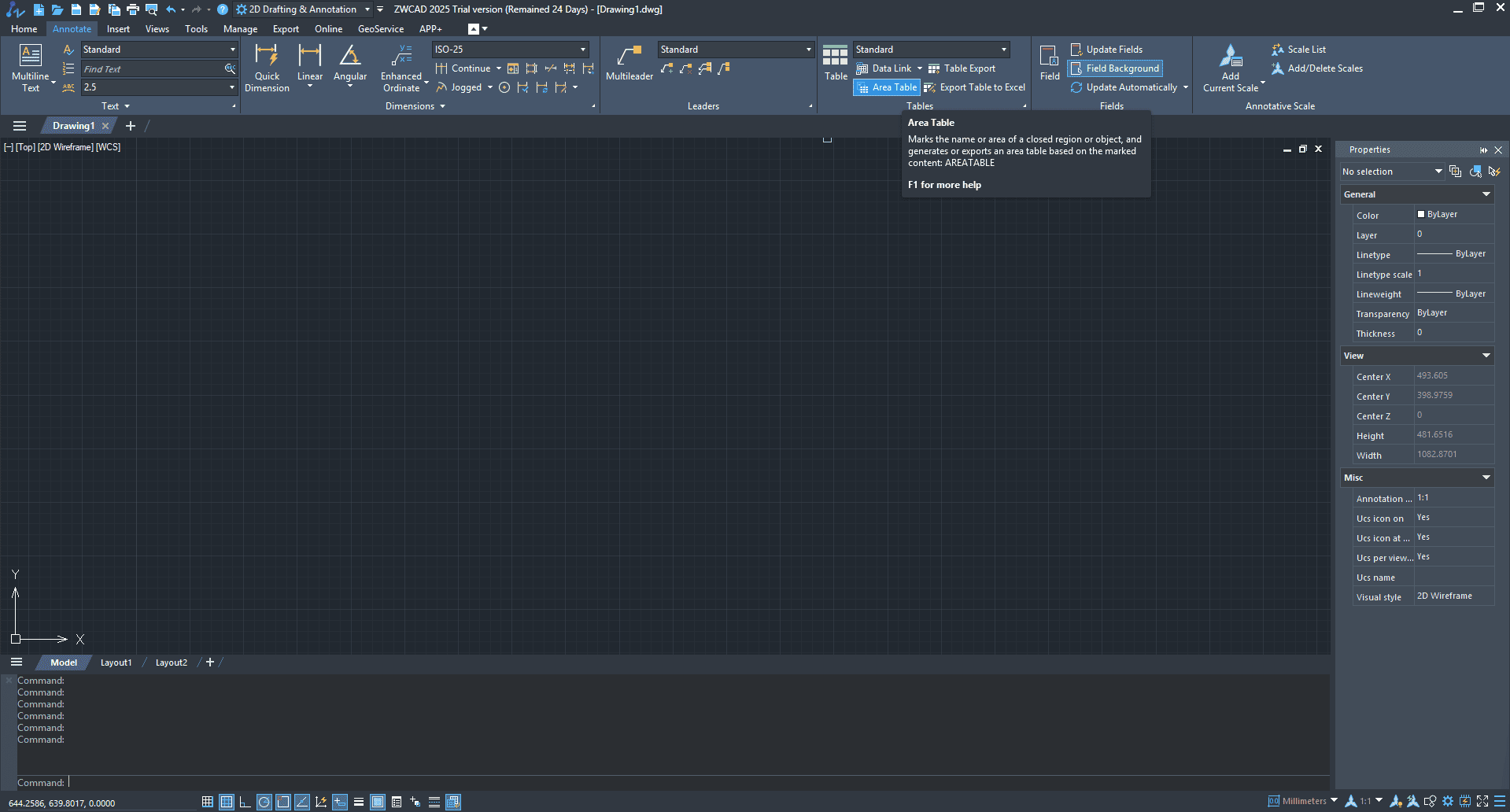Click the Clean Screen fullscreen icon
1510x812 pixels.
pos(1482,802)
